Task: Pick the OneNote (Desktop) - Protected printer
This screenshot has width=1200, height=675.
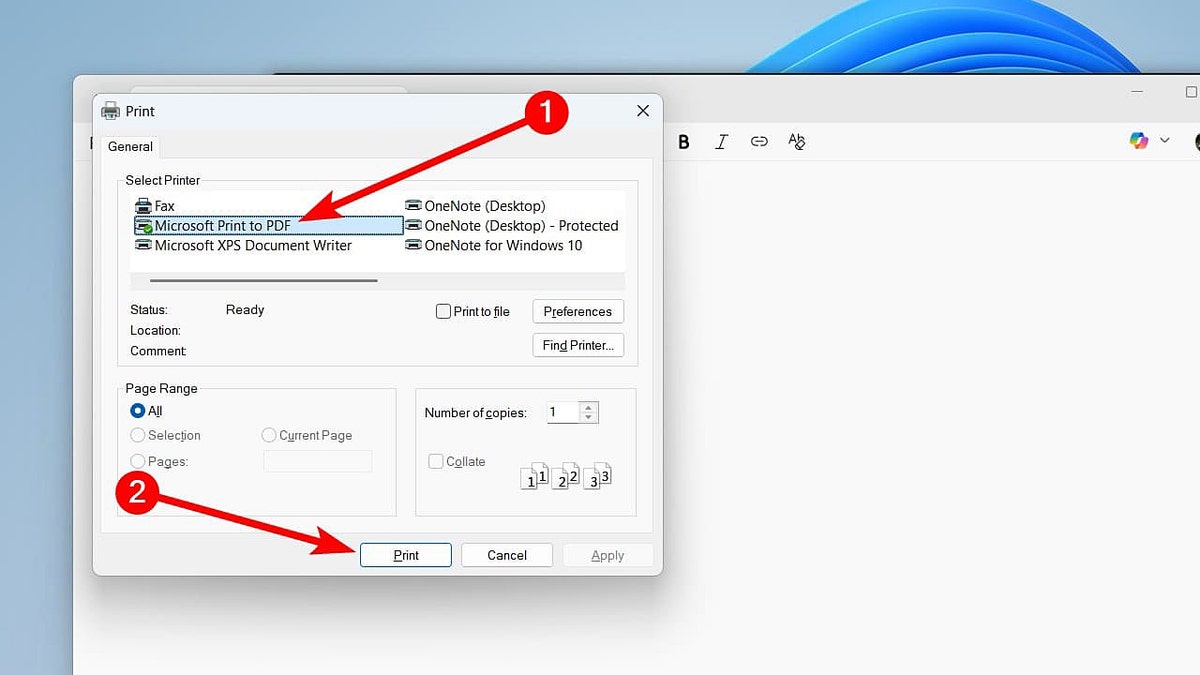Action: click(x=516, y=225)
